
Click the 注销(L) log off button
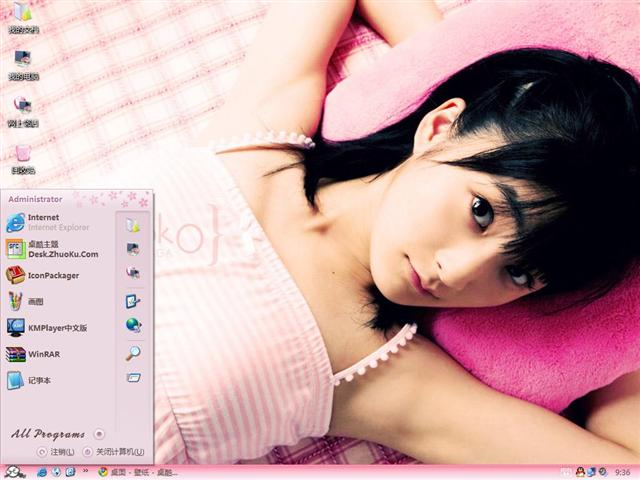[56, 452]
